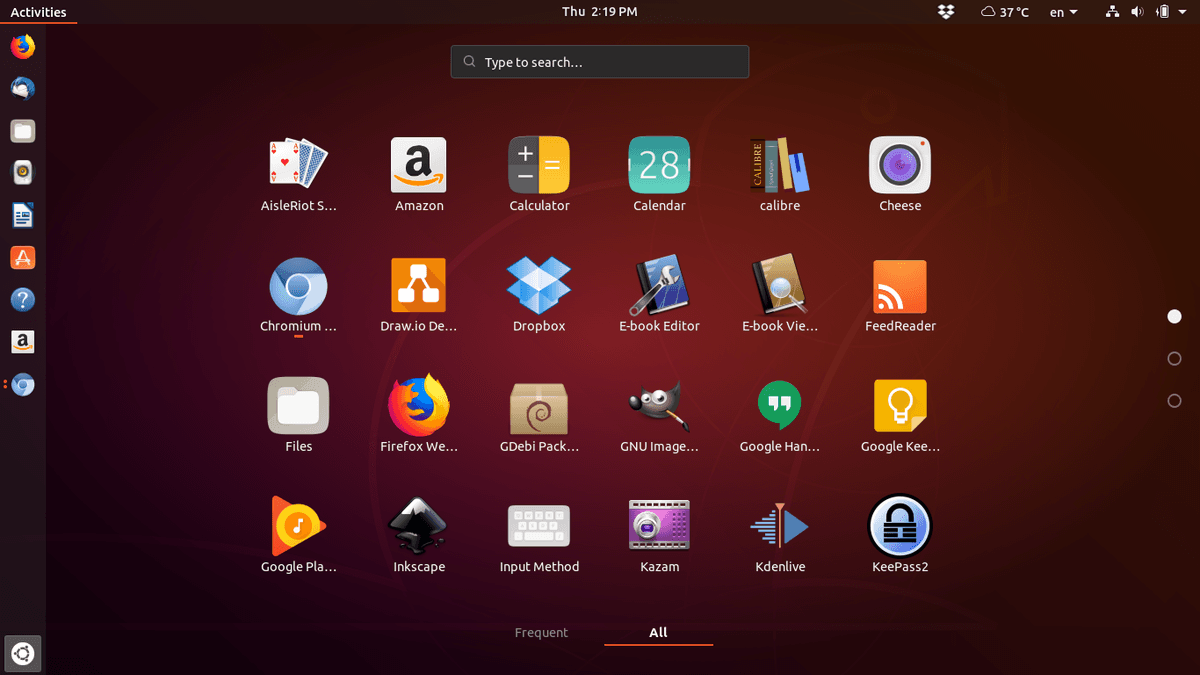Image resolution: width=1200 pixels, height=675 pixels.
Task: Open the system menu arrow in top bar
Action: 1184,12
